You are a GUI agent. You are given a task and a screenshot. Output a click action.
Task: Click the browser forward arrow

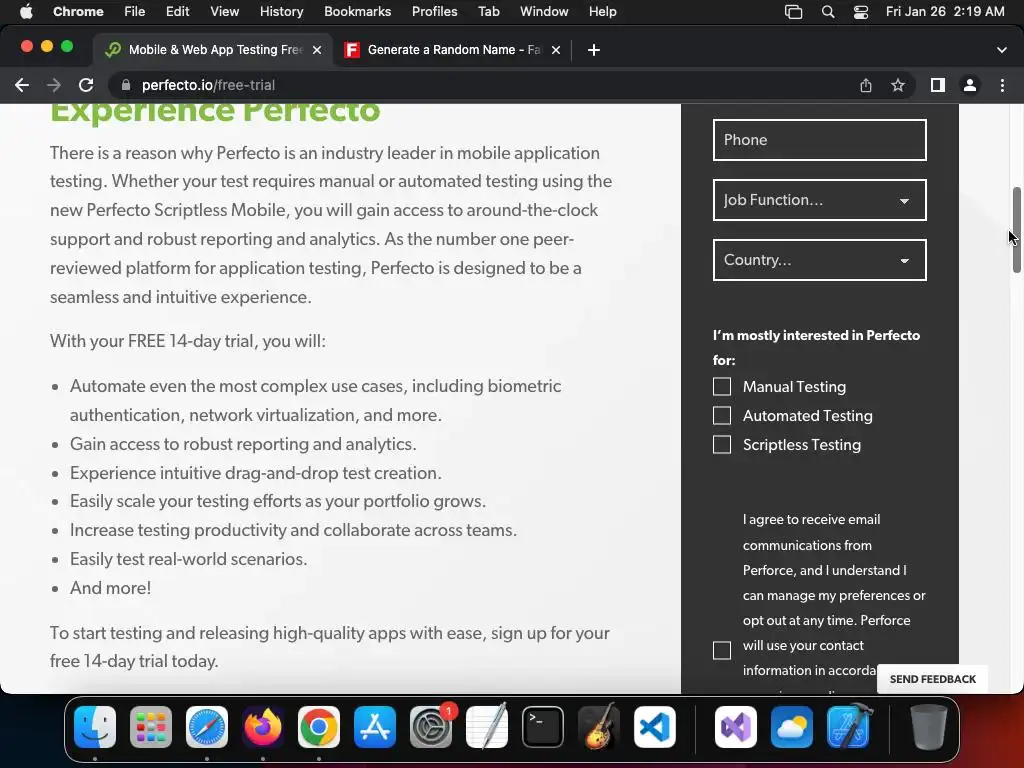click(x=54, y=86)
